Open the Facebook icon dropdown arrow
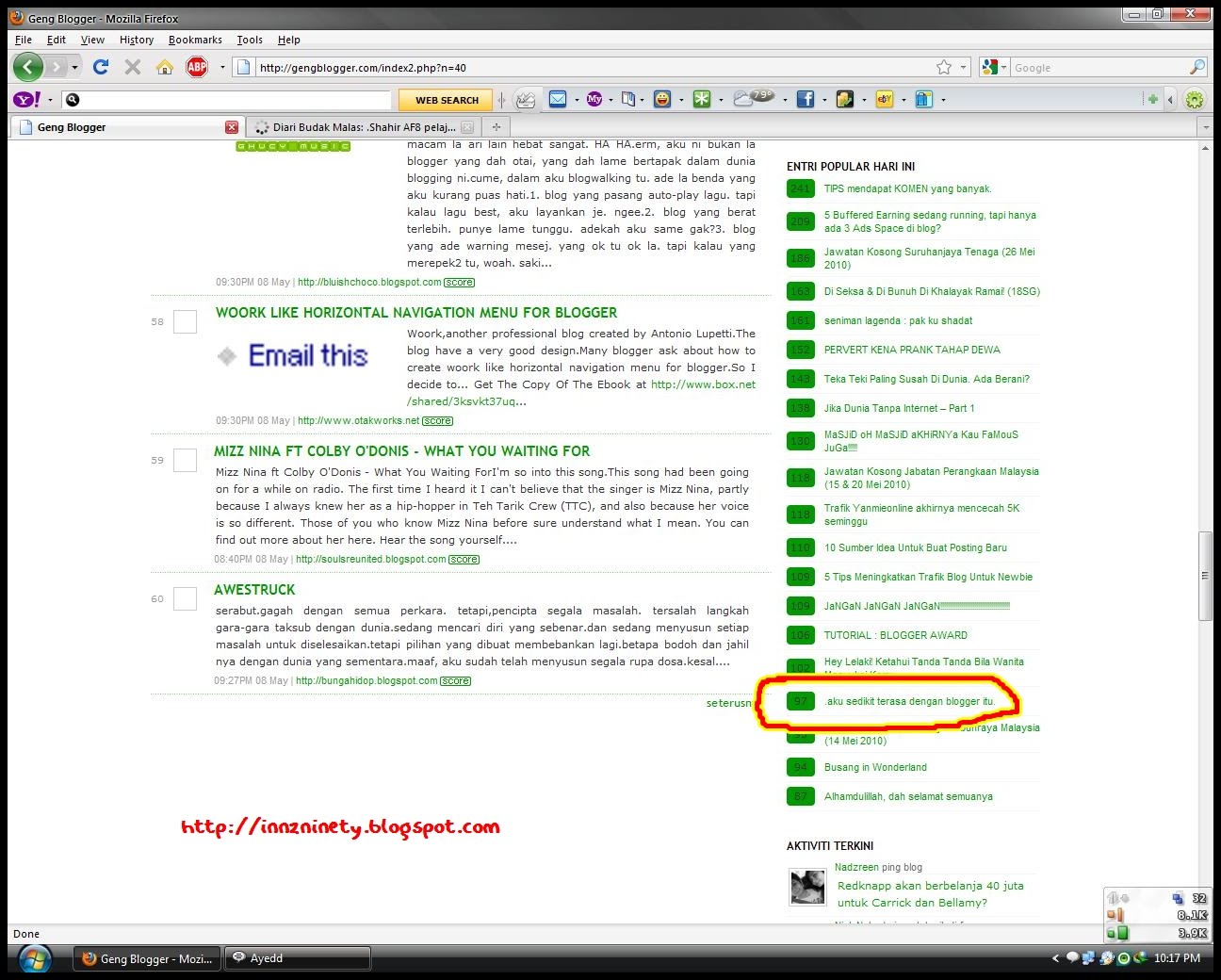 click(x=824, y=100)
